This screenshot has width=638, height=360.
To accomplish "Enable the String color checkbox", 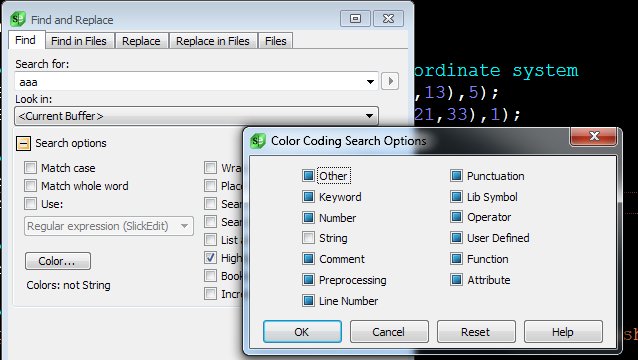I will [308, 238].
